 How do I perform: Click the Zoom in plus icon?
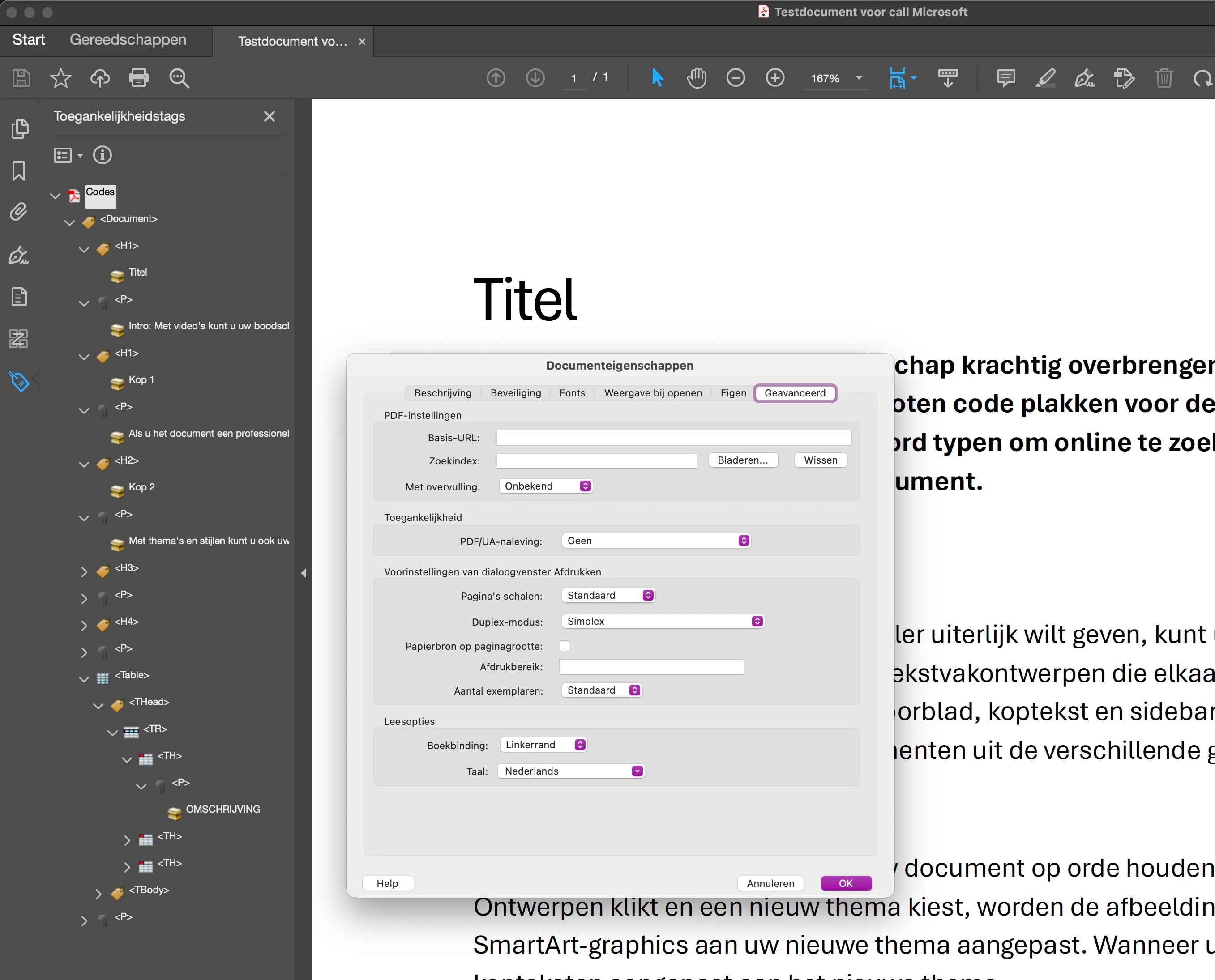click(x=775, y=77)
